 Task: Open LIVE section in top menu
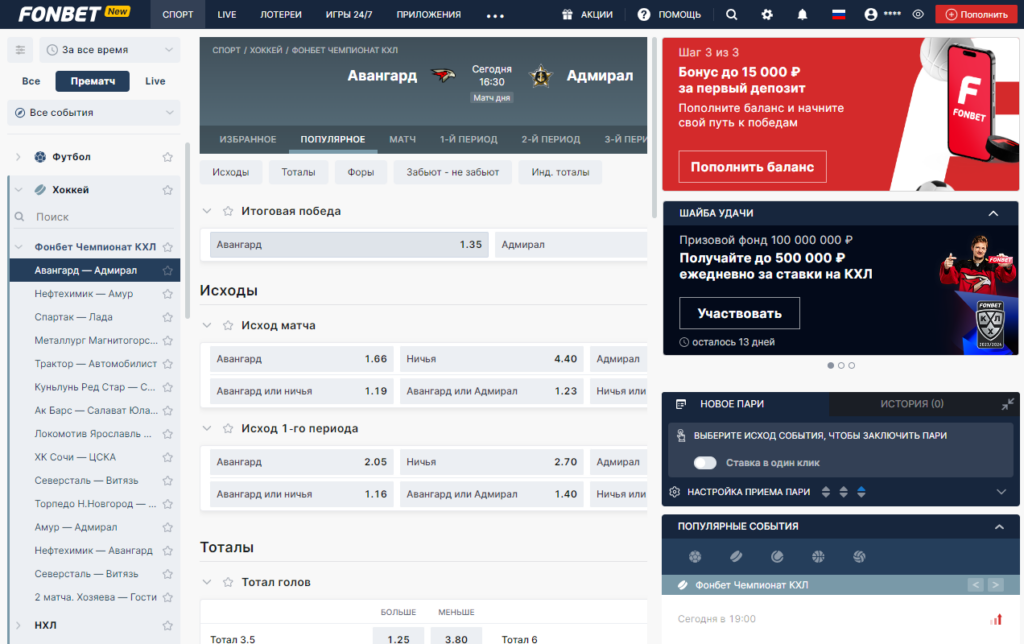click(x=227, y=14)
